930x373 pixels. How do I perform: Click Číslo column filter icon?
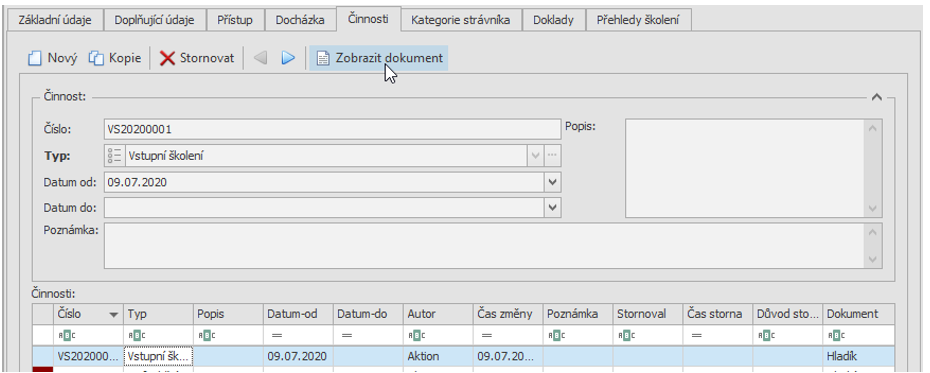[x=66, y=335]
